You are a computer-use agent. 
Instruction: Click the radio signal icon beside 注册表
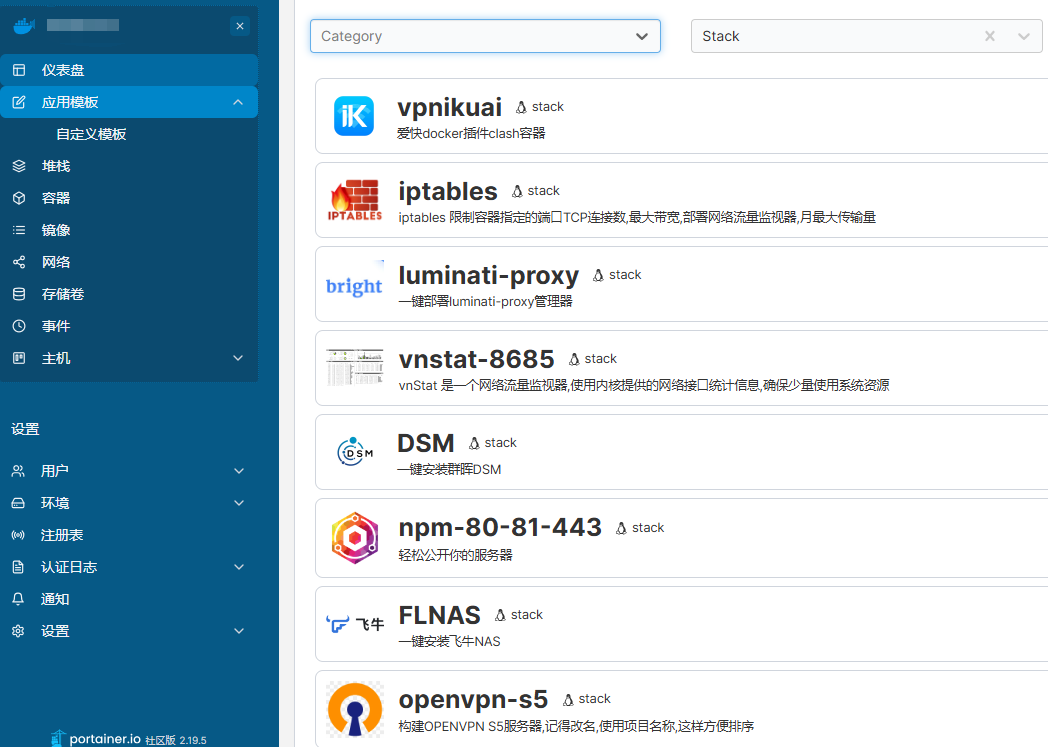[x=18, y=535]
